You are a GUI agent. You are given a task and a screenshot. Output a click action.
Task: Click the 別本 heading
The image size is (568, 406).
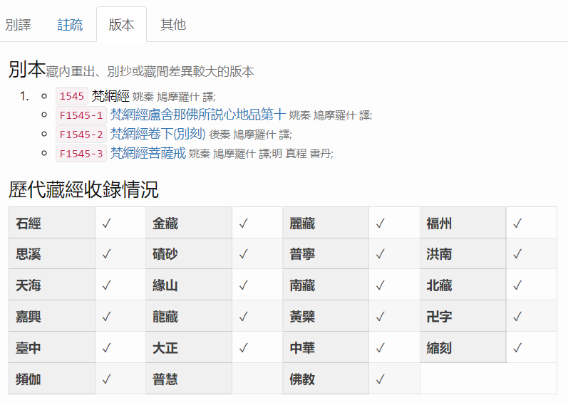tap(27, 69)
